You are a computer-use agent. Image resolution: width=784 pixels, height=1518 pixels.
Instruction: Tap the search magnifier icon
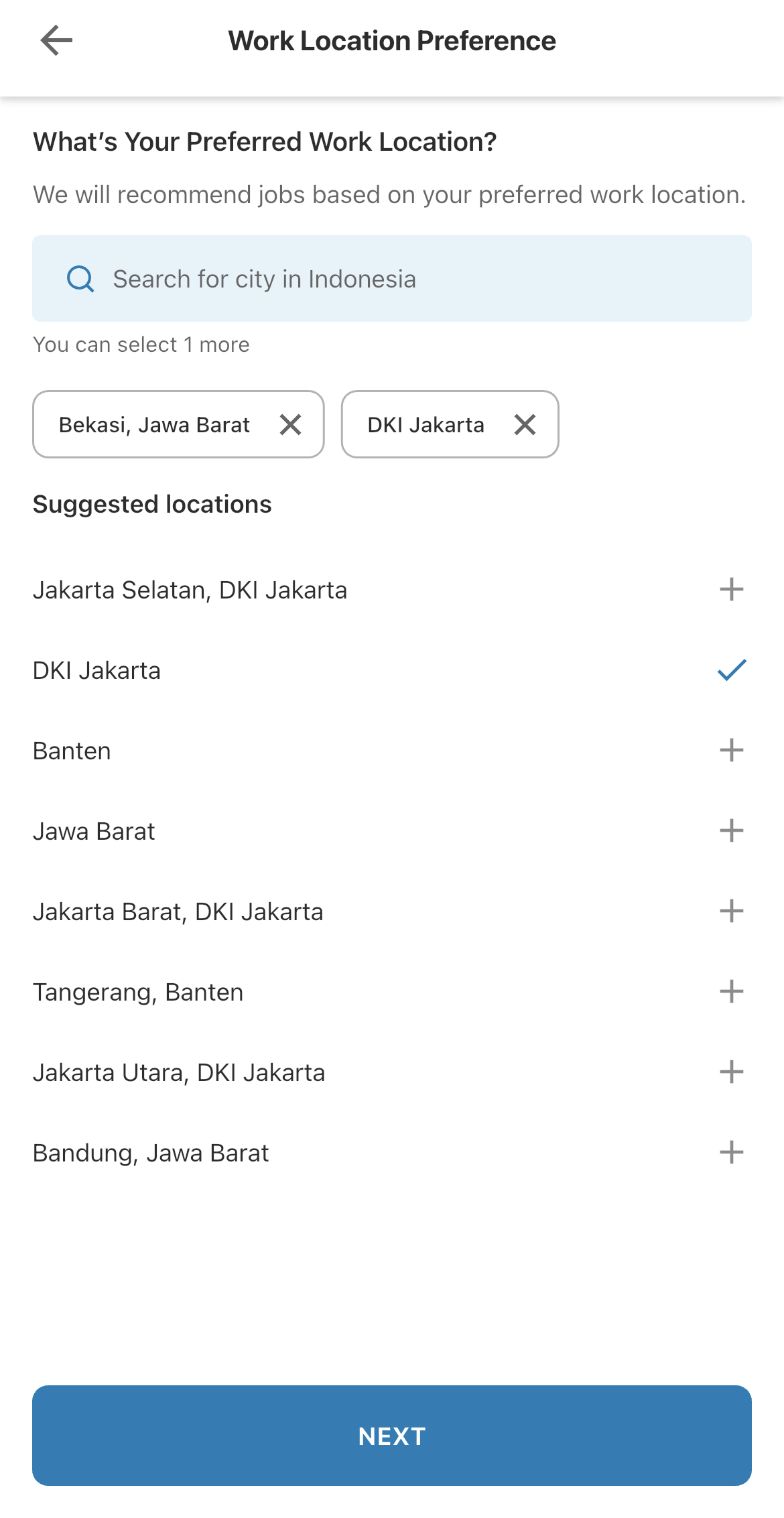pyautogui.click(x=80, y=279)
